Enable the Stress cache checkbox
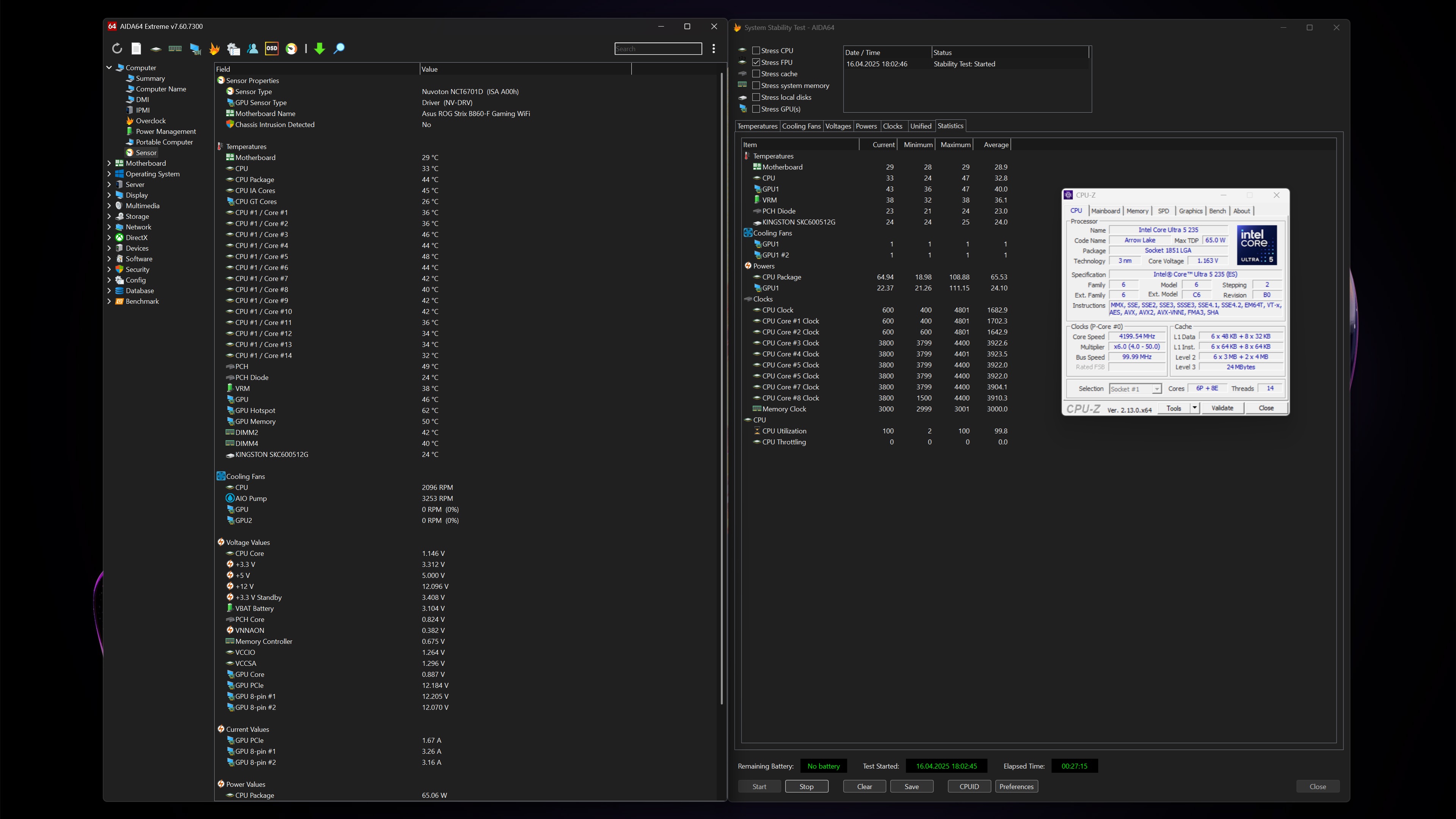Image resolution: width=1456 pixels, height=819 pixels. [756, 74]
